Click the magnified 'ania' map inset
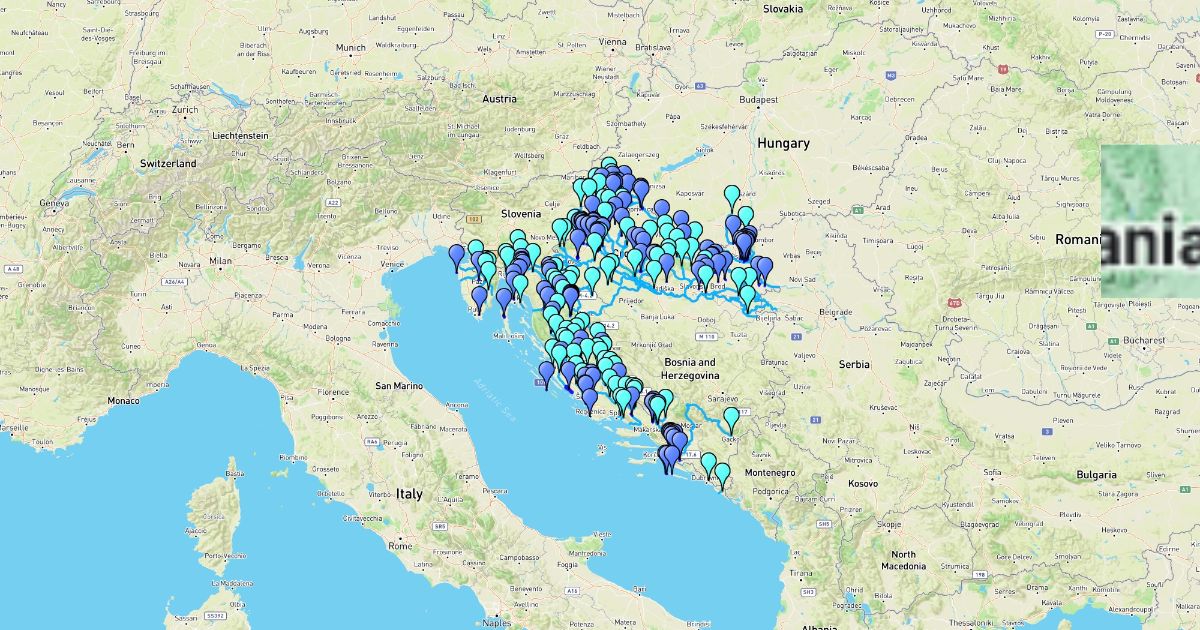The width and height of the screenshot is (1200, 630). (x=1150, y=221)
